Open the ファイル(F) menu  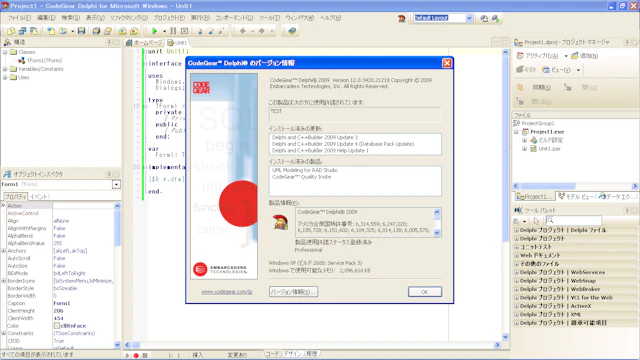point(19,18)
